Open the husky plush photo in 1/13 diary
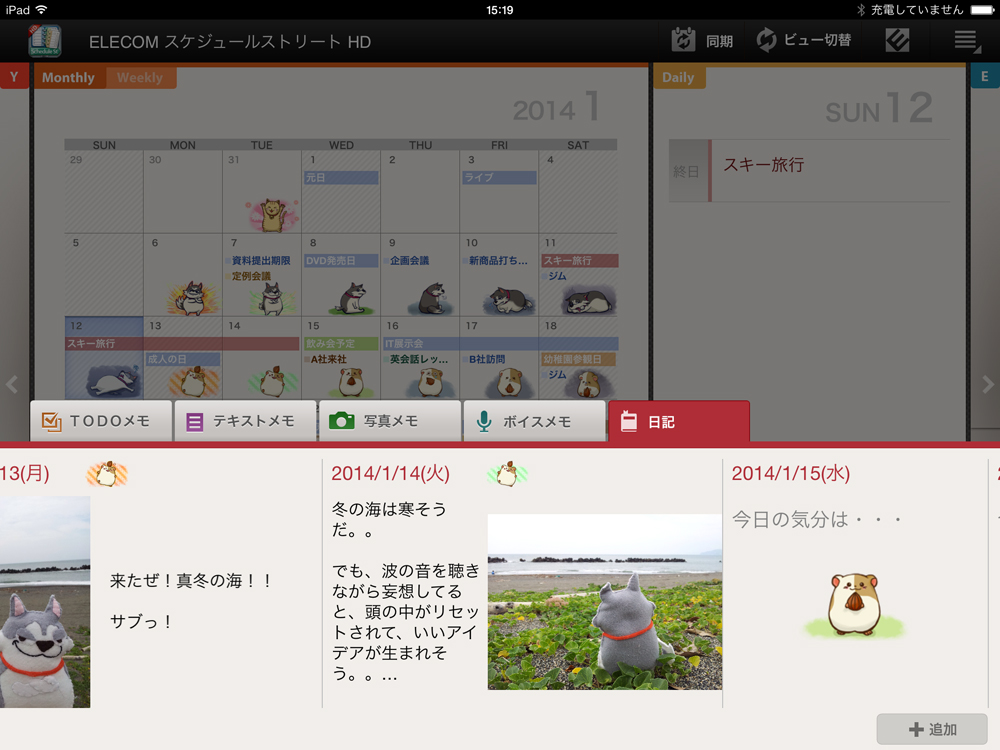The image size is (1000, 750). pyautogui.click(x=45, y=601)
